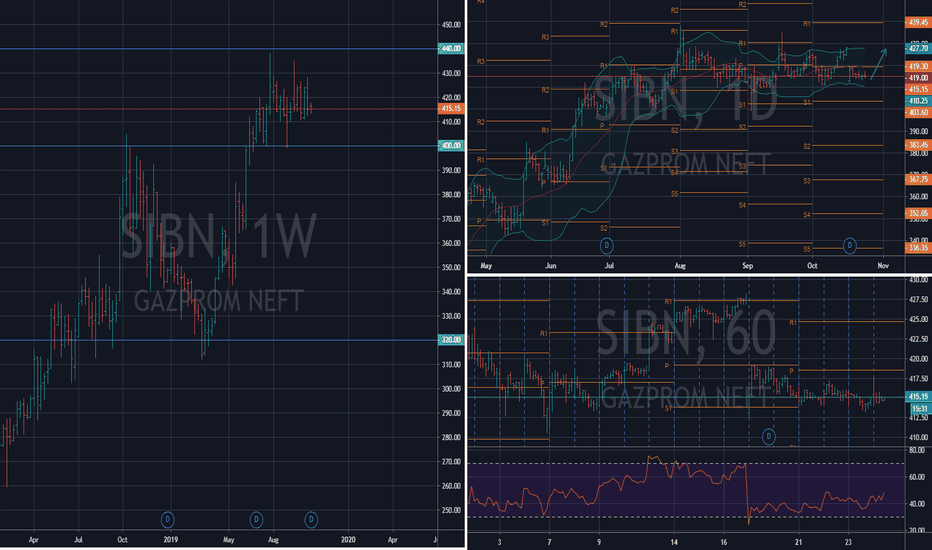Click the 20.00 value on RSI axis
932x550 pixels.
coord(917,530)
